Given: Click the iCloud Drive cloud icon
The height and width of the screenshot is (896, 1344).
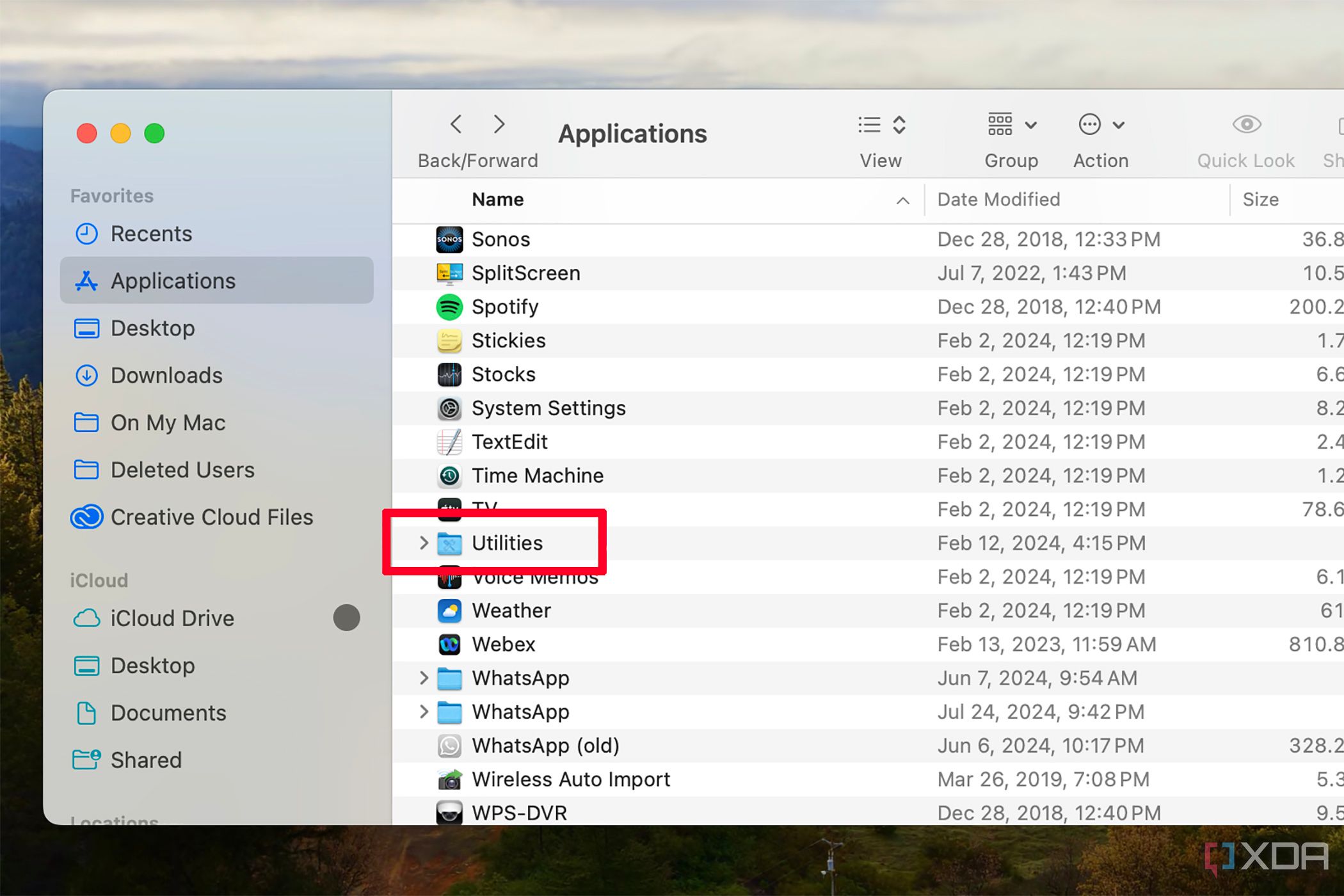Looking at the screenshot, I should point(86,618).
